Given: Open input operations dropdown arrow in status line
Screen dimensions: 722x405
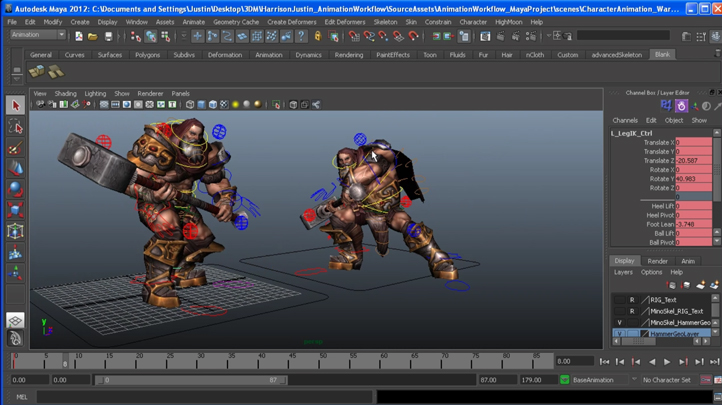Looking at the screenshot, I should [x=549, y=36].
